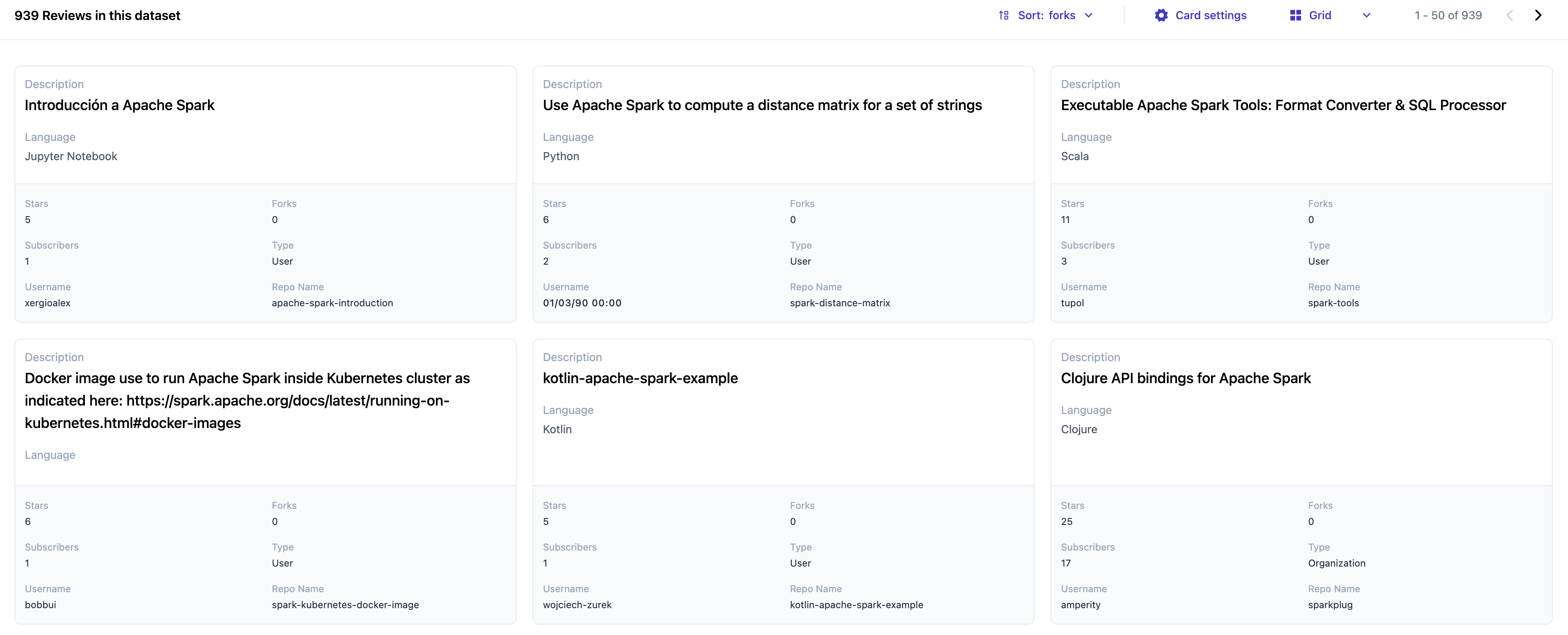
Task: Open the distance matrix description card
Action: [762, 105]
